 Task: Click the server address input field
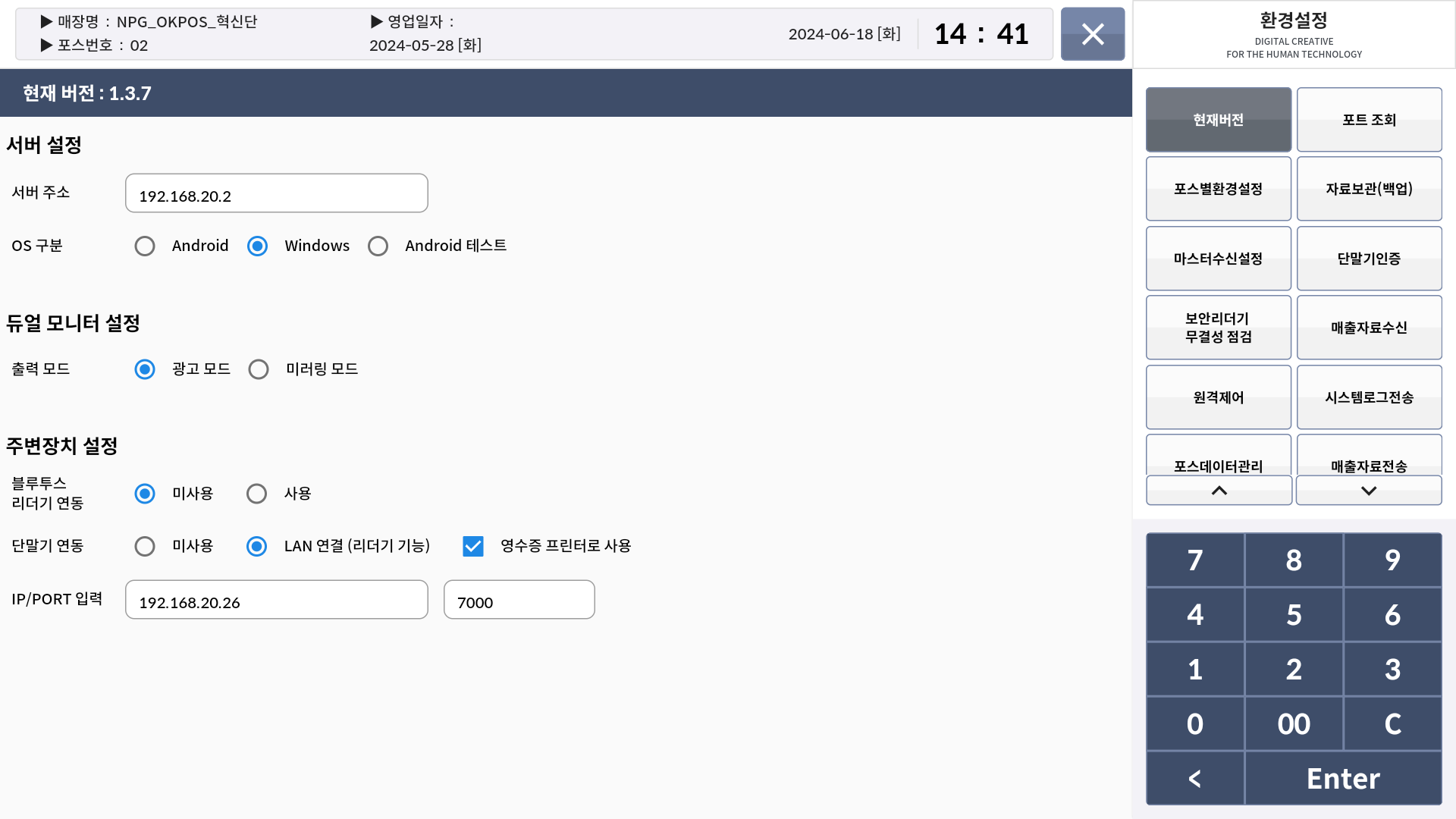coord(277,194)
